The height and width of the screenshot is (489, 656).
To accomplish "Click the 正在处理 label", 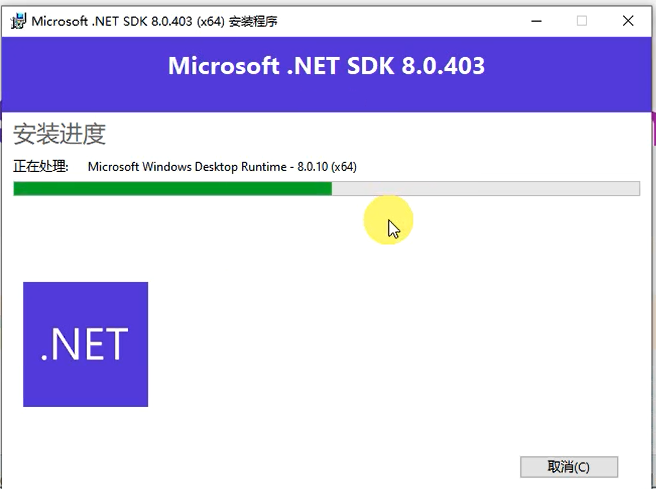I will 41,166.
